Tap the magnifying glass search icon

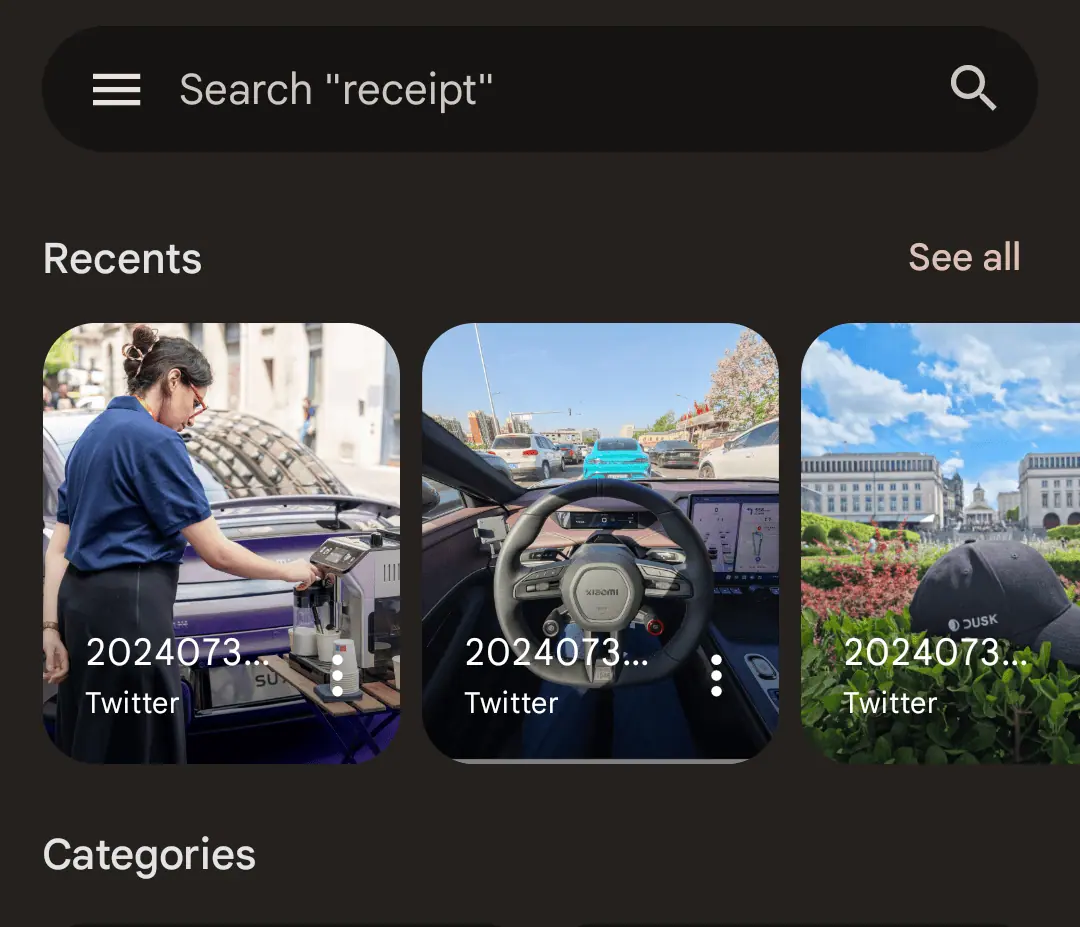coord(973,88)
